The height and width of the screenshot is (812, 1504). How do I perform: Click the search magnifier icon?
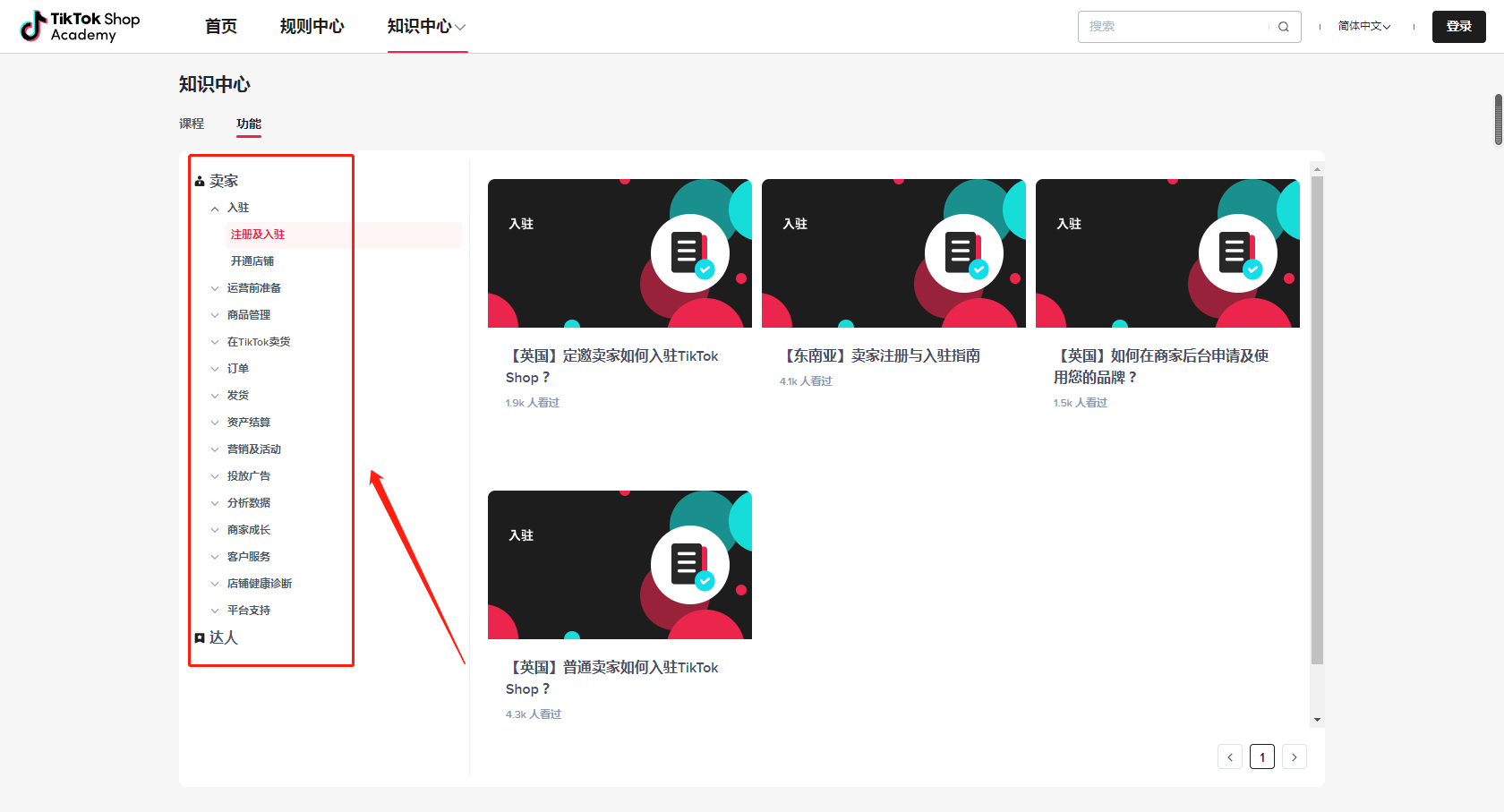(x=1284, y=27)
